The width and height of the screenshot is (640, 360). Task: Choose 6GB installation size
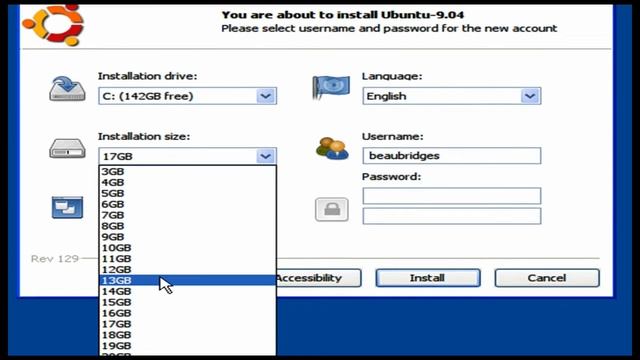(187, 204)
